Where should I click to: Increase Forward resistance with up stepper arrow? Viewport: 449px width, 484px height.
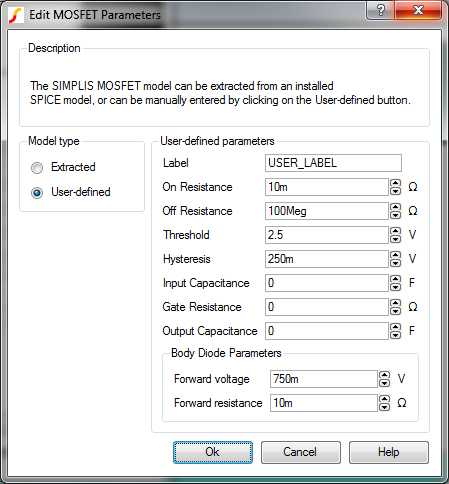point(384,399)
